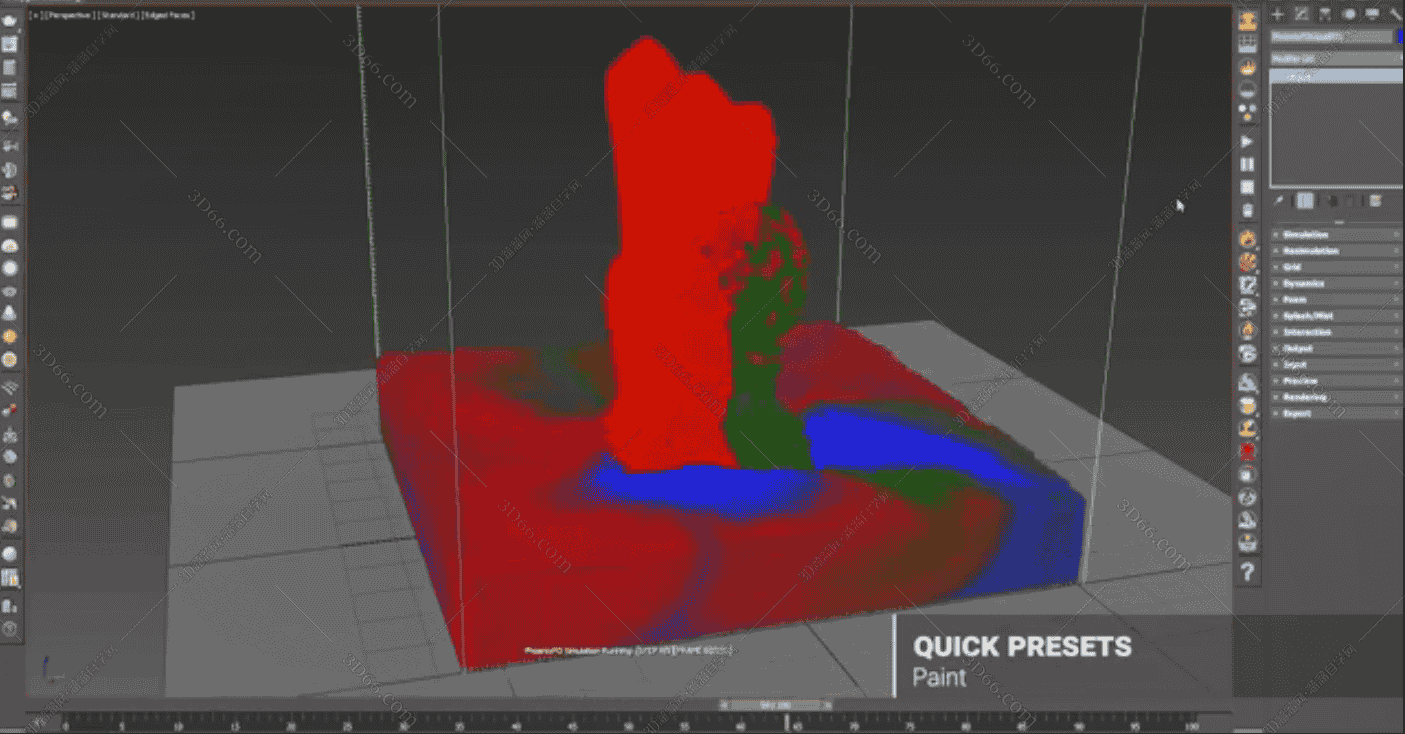Expand the Dynamics rollout

(x=1336, y=283)
